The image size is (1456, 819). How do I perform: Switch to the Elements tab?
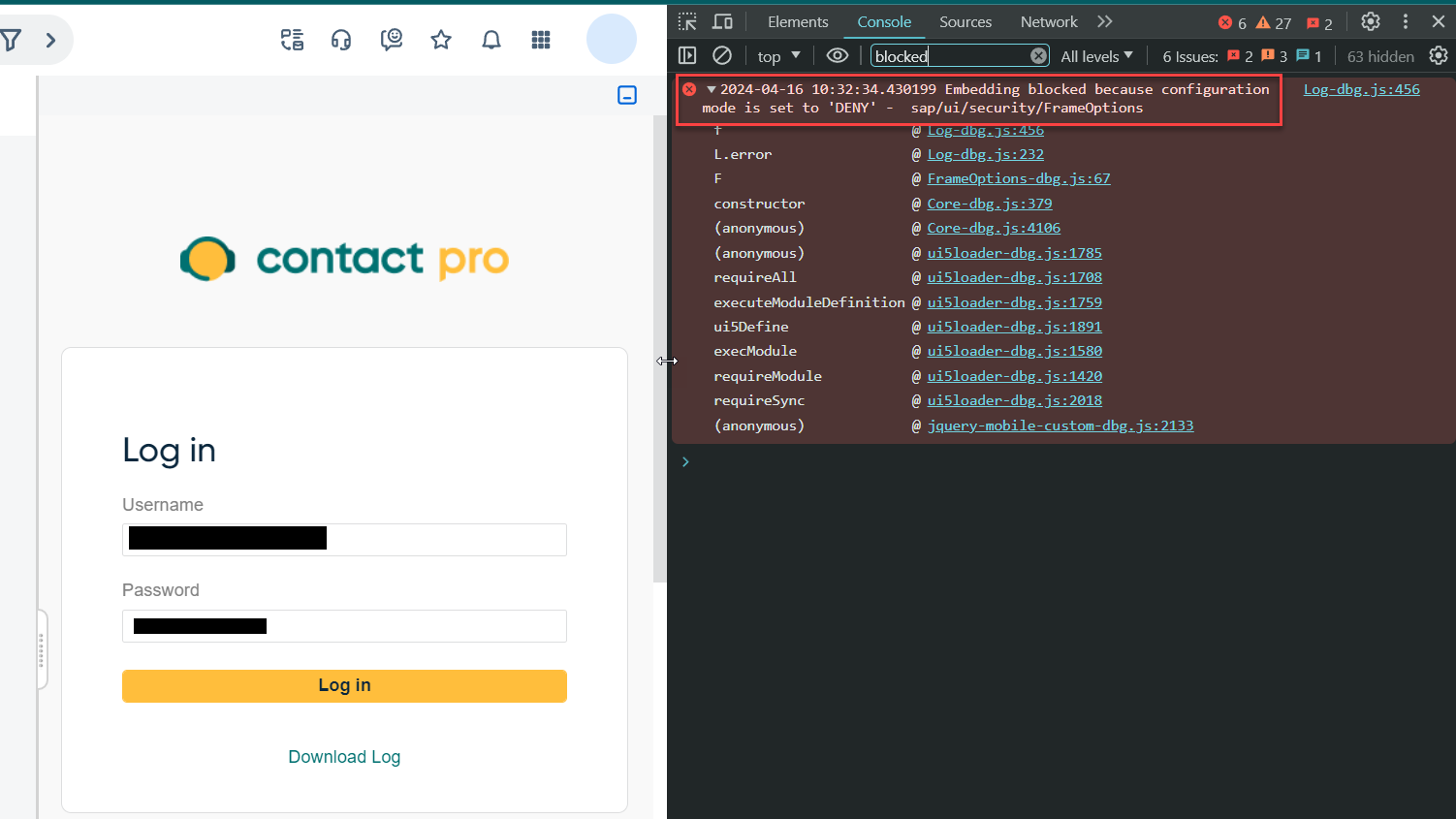(x=798, y=21)
